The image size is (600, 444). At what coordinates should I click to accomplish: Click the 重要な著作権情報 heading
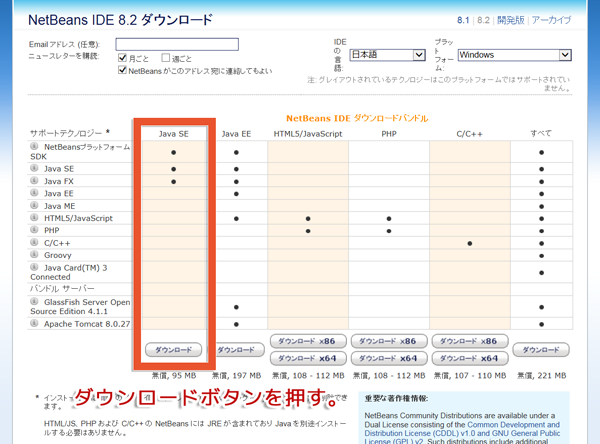[x=396, y=398]
